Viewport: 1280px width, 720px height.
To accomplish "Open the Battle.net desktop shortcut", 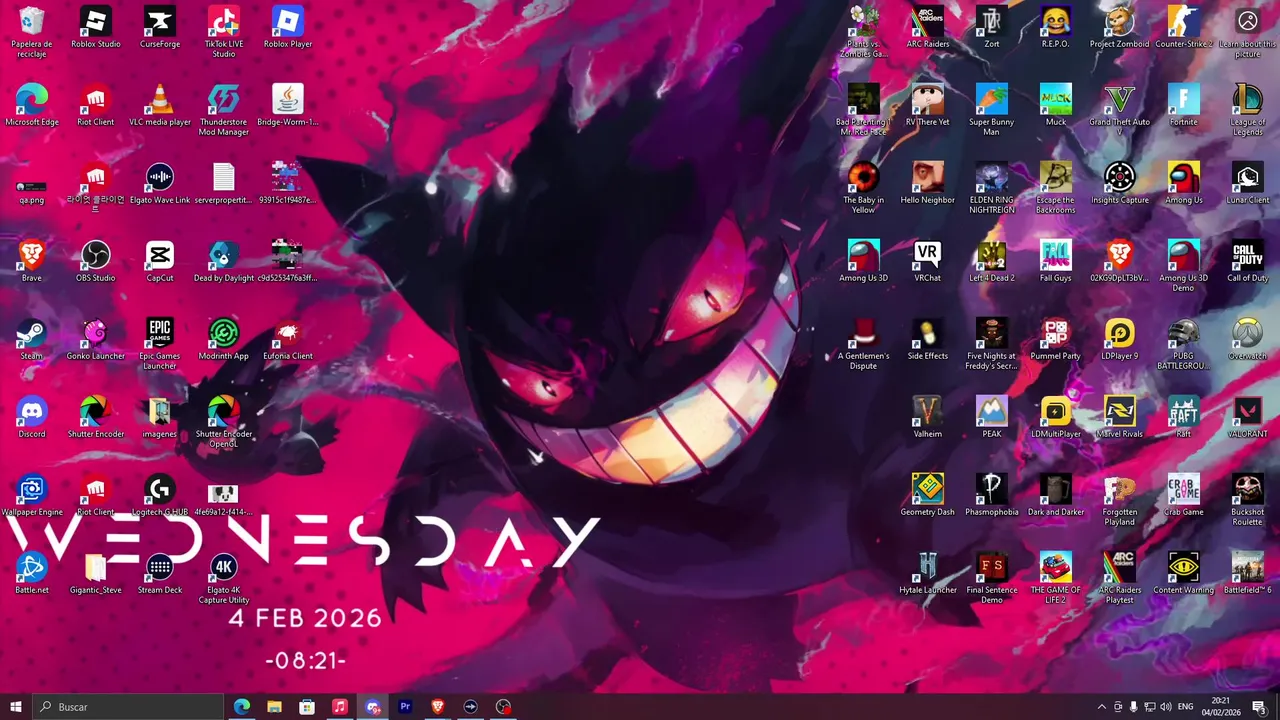I will pos(32,574).
